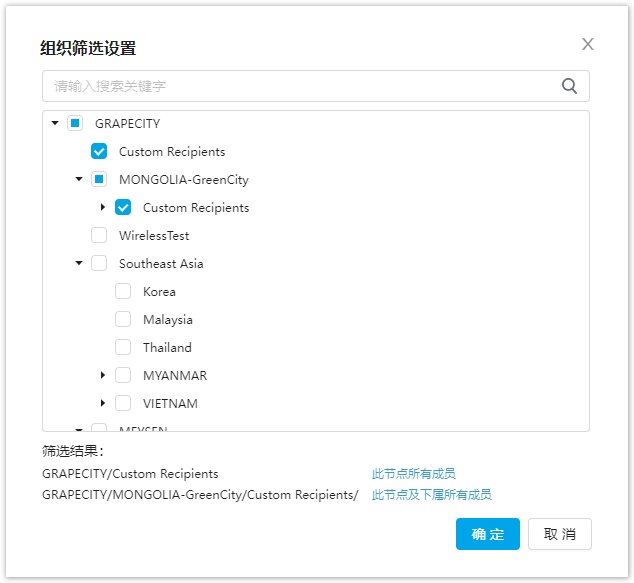Viewport: 634px width, 583px height.
Task: Select the Korea label
Action: (x=159, y=292)
